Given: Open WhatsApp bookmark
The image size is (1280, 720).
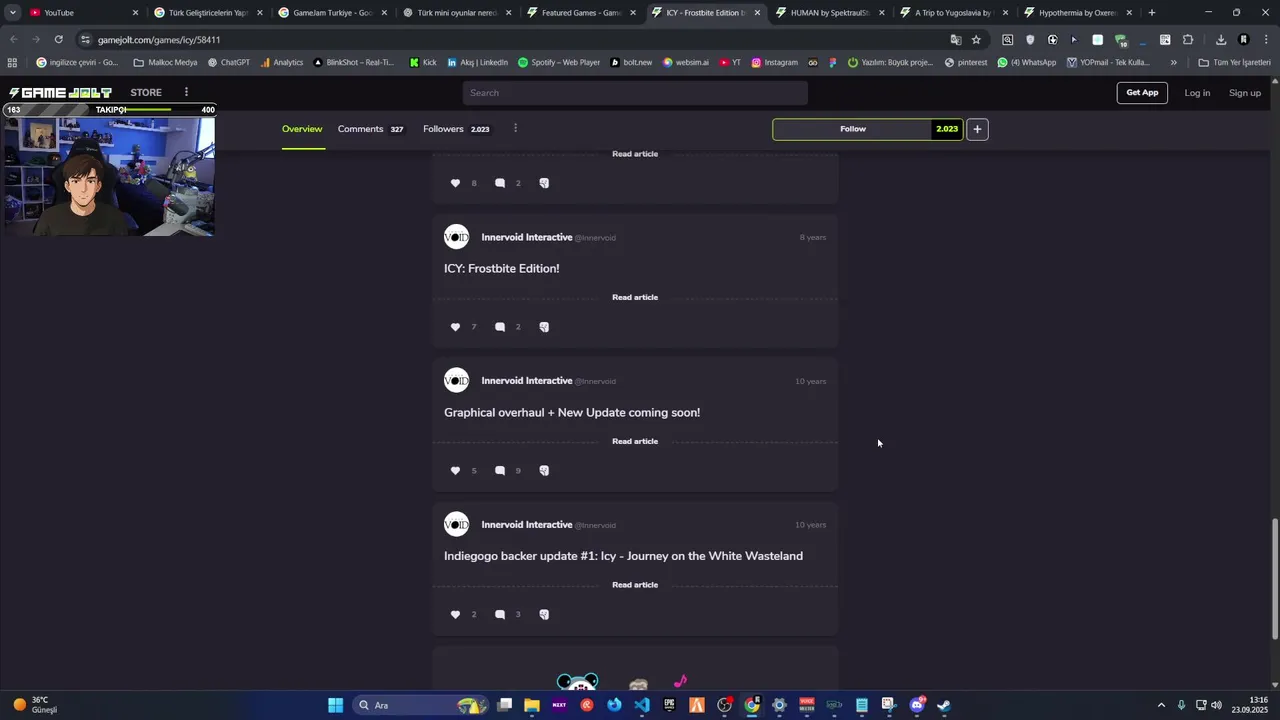Looking at the screenshot, I should pos(1027,62).
